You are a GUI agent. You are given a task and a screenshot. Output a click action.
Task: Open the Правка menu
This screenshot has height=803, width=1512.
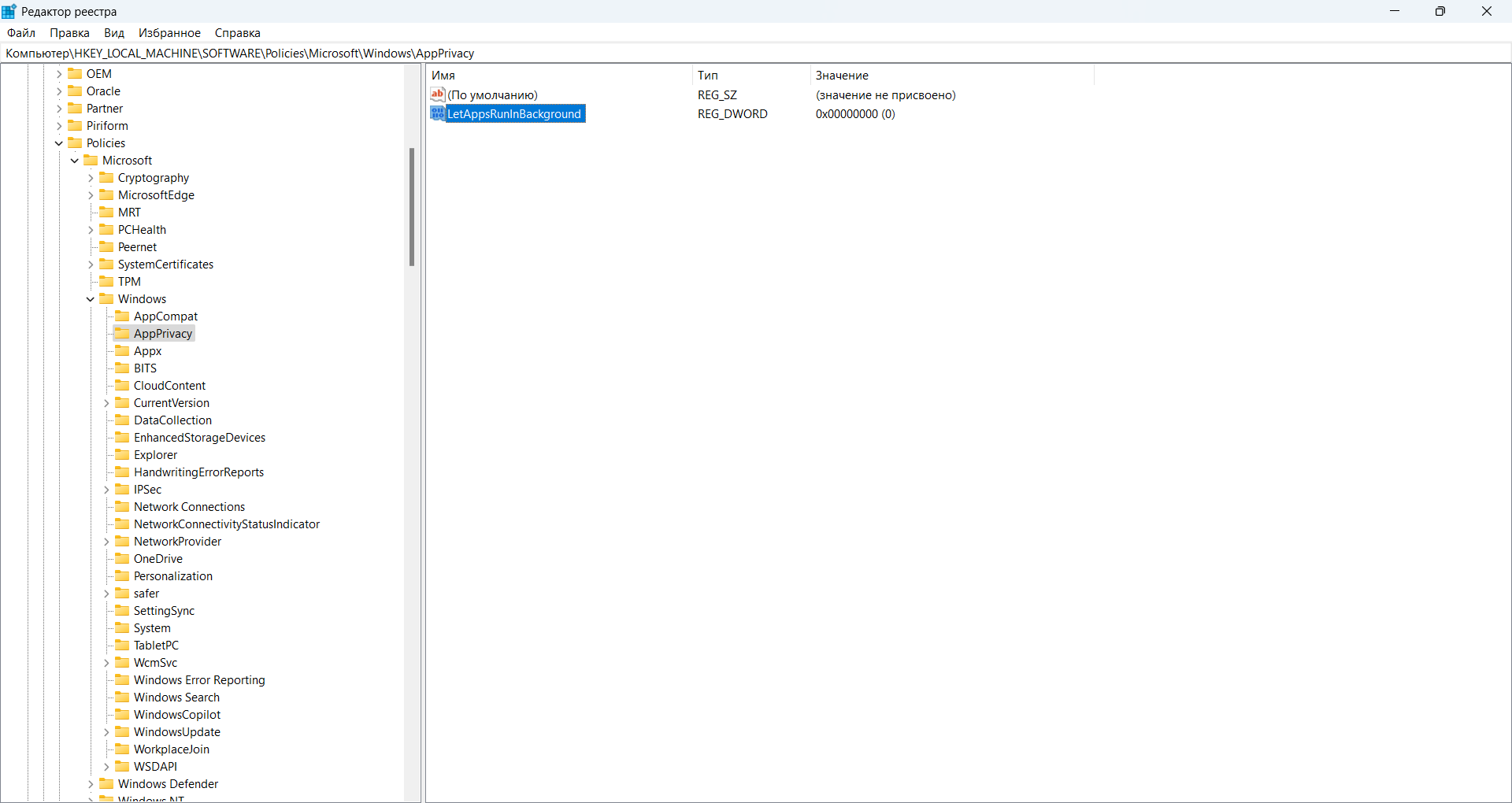coord(69,32)
